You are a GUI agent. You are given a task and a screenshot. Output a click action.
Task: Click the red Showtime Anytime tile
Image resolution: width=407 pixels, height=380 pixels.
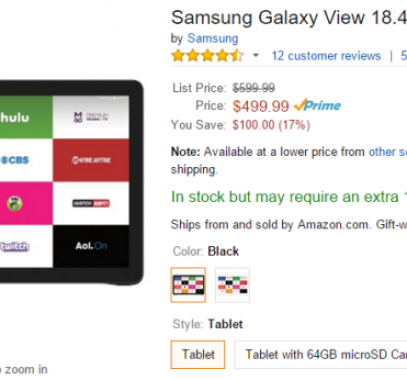(x=91, y=160)
